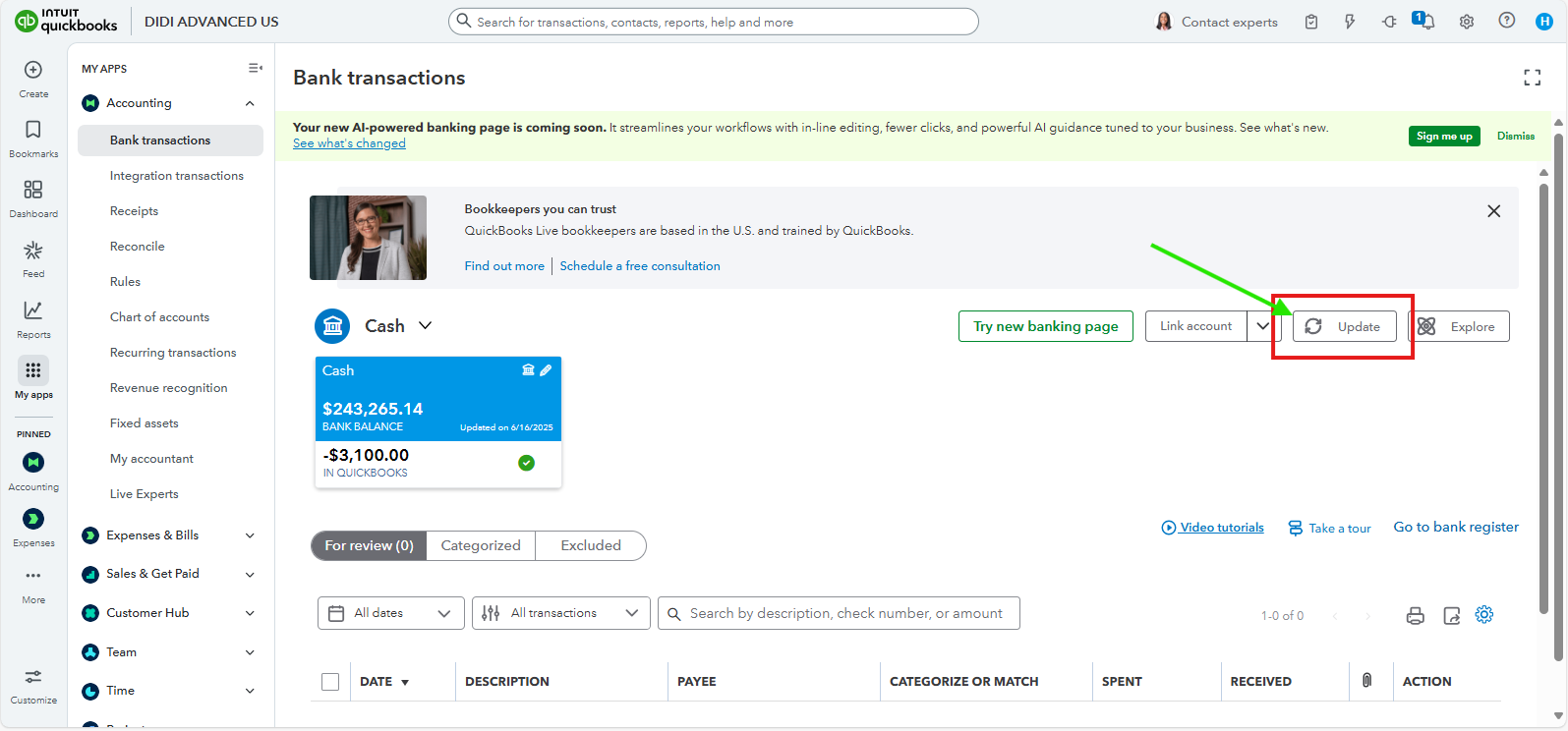Image resolution: width=1568 pixels, height=731 pixels.
Task: Click Try new banking page button
Action: pos(1046,326)
